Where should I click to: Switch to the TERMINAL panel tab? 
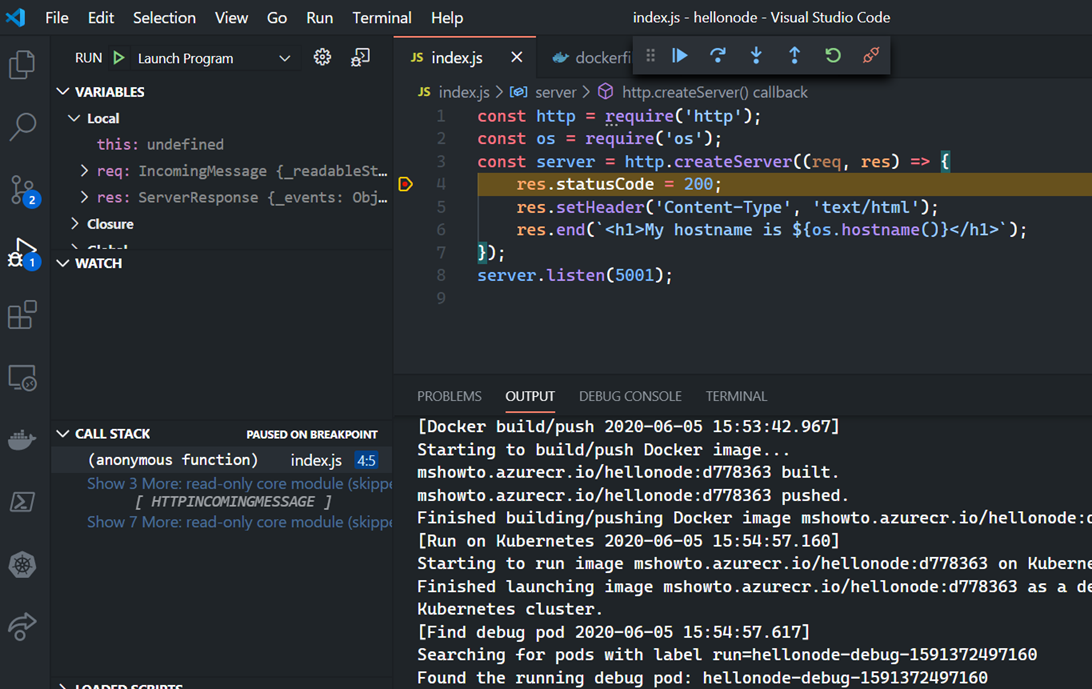tap(736, 396)
